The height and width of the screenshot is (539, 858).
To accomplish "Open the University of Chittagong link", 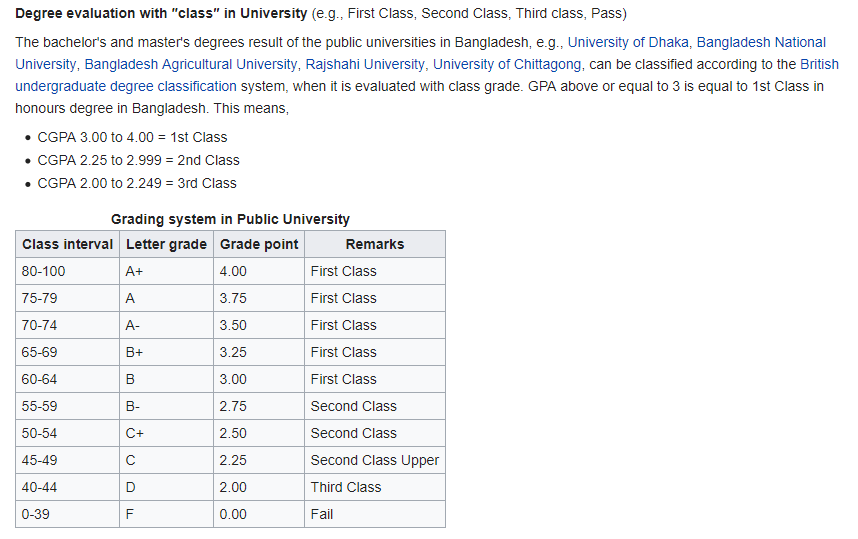I will tap(507, 64).
